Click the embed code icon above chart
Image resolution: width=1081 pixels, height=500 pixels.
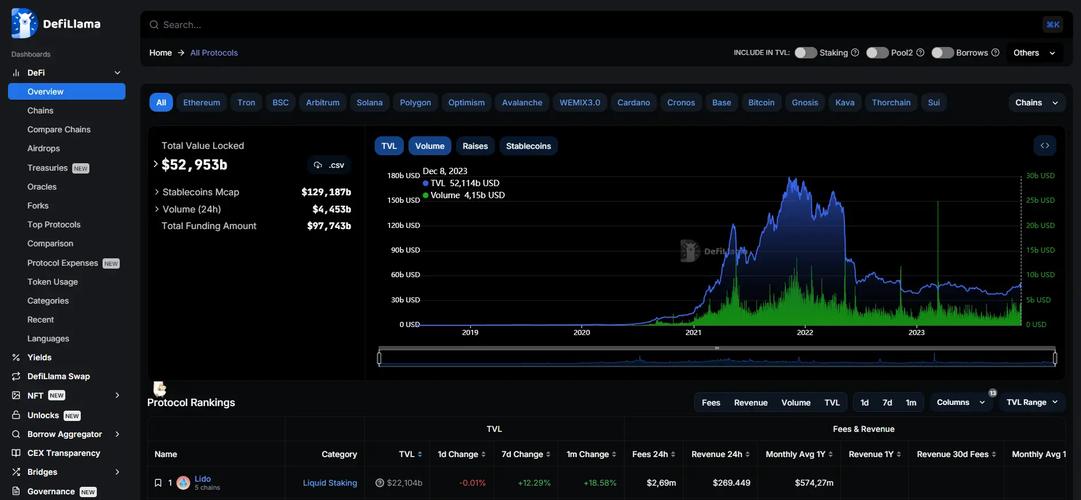click(x=1044, y=146)
